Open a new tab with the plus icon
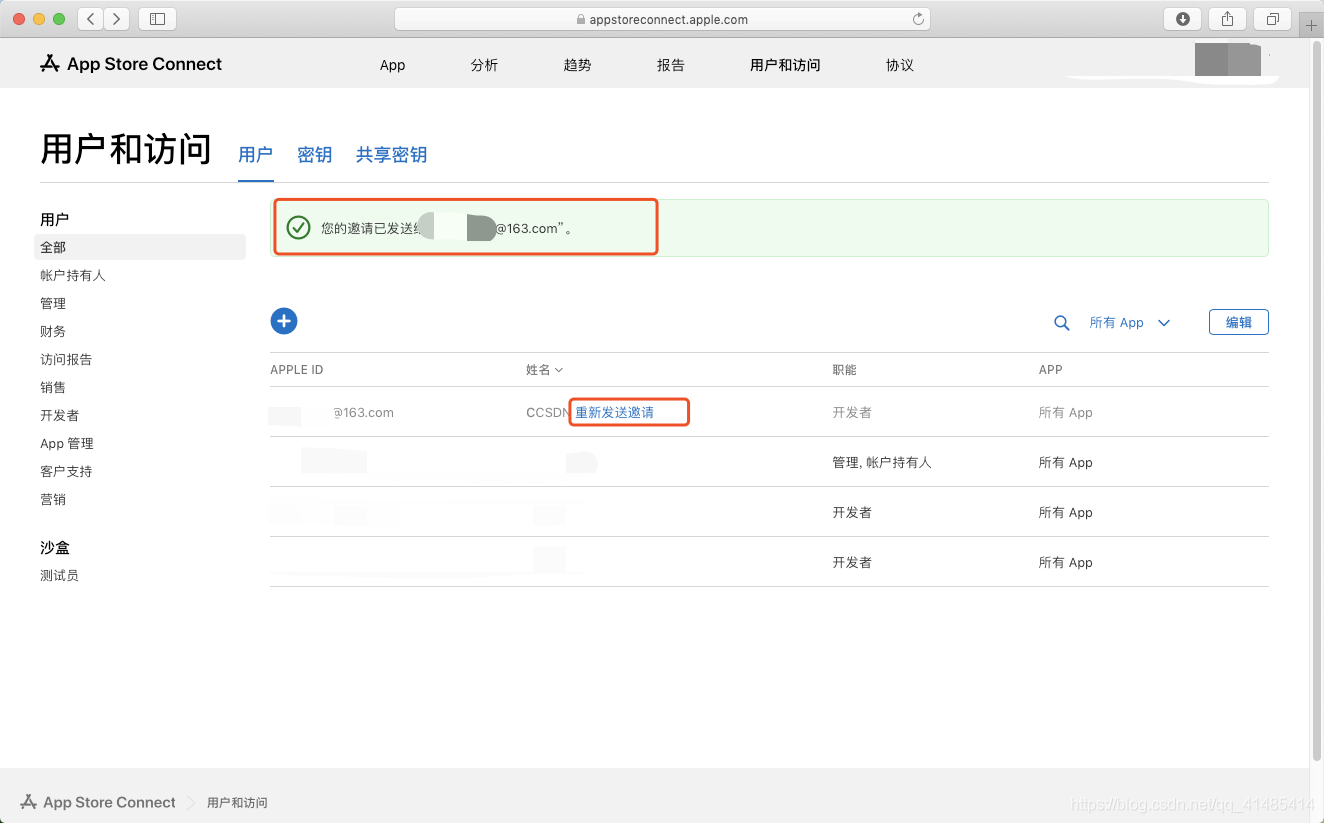This screenshot has width=1324, height=823. pos(1311,25)
